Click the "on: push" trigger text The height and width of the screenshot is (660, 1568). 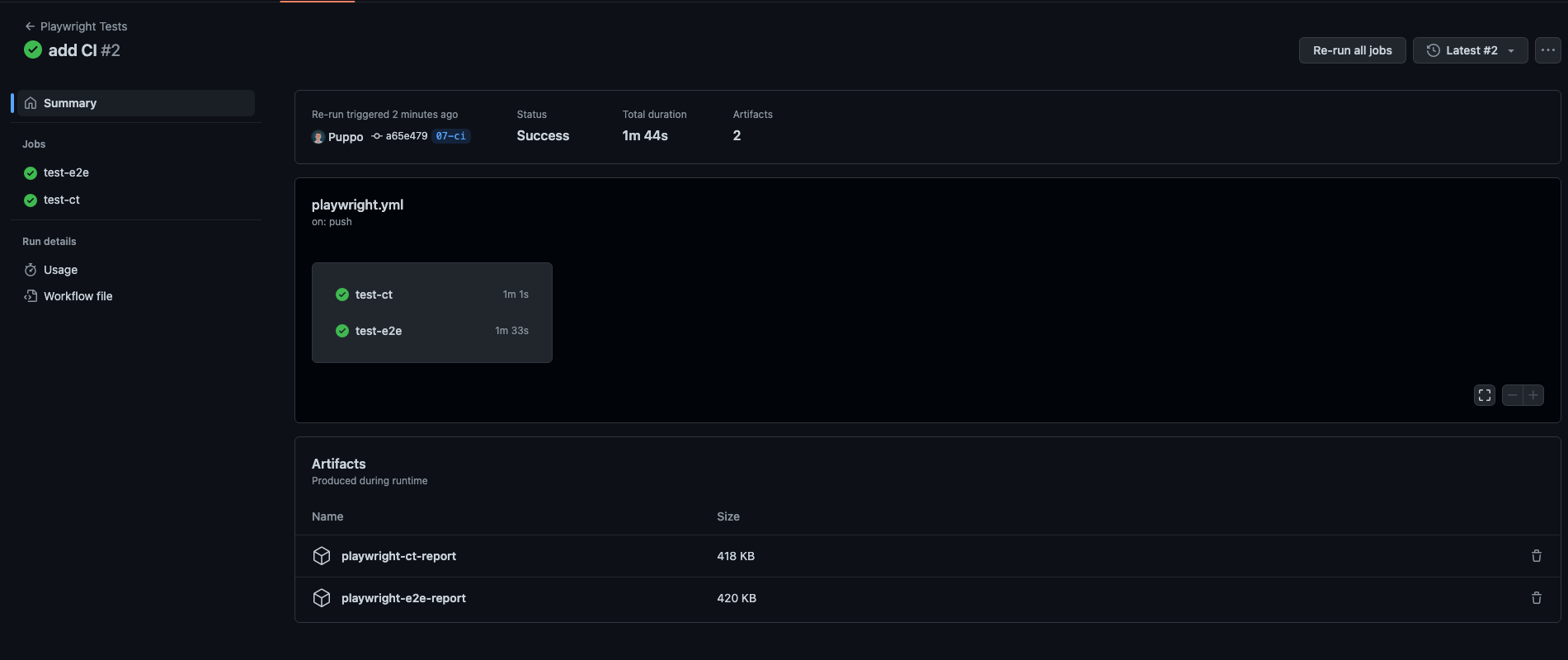pos(332,222)
